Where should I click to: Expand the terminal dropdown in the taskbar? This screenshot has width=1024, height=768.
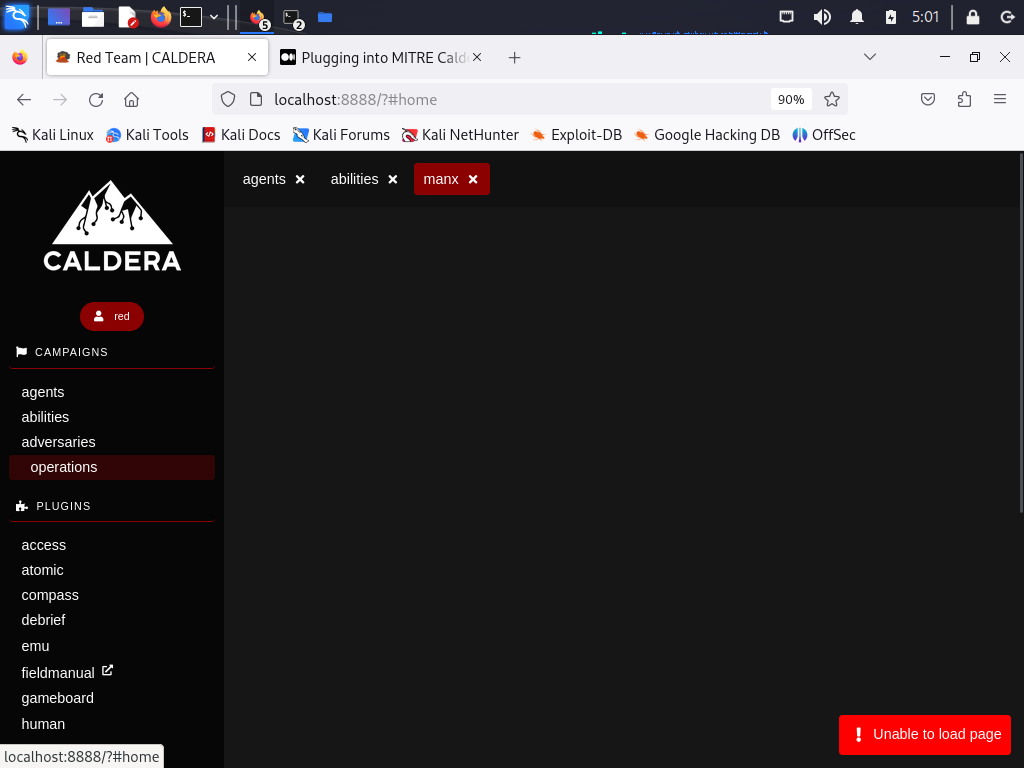(x=213, y=17)
